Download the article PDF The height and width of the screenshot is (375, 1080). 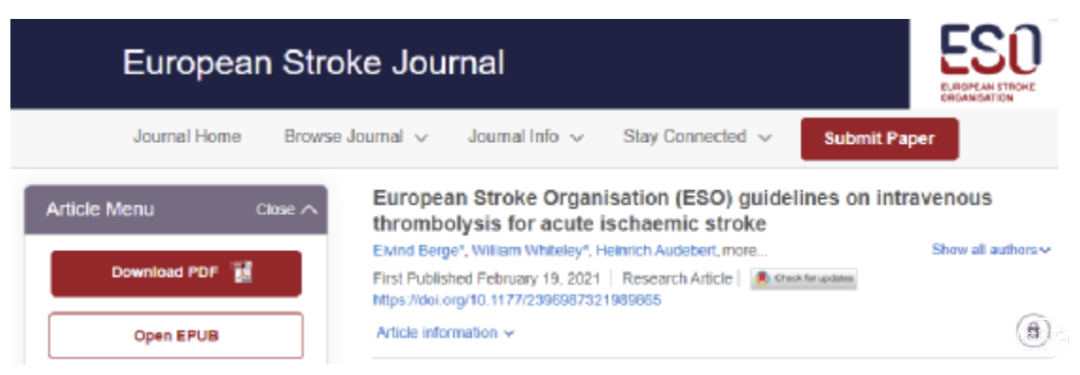point(176,274)
